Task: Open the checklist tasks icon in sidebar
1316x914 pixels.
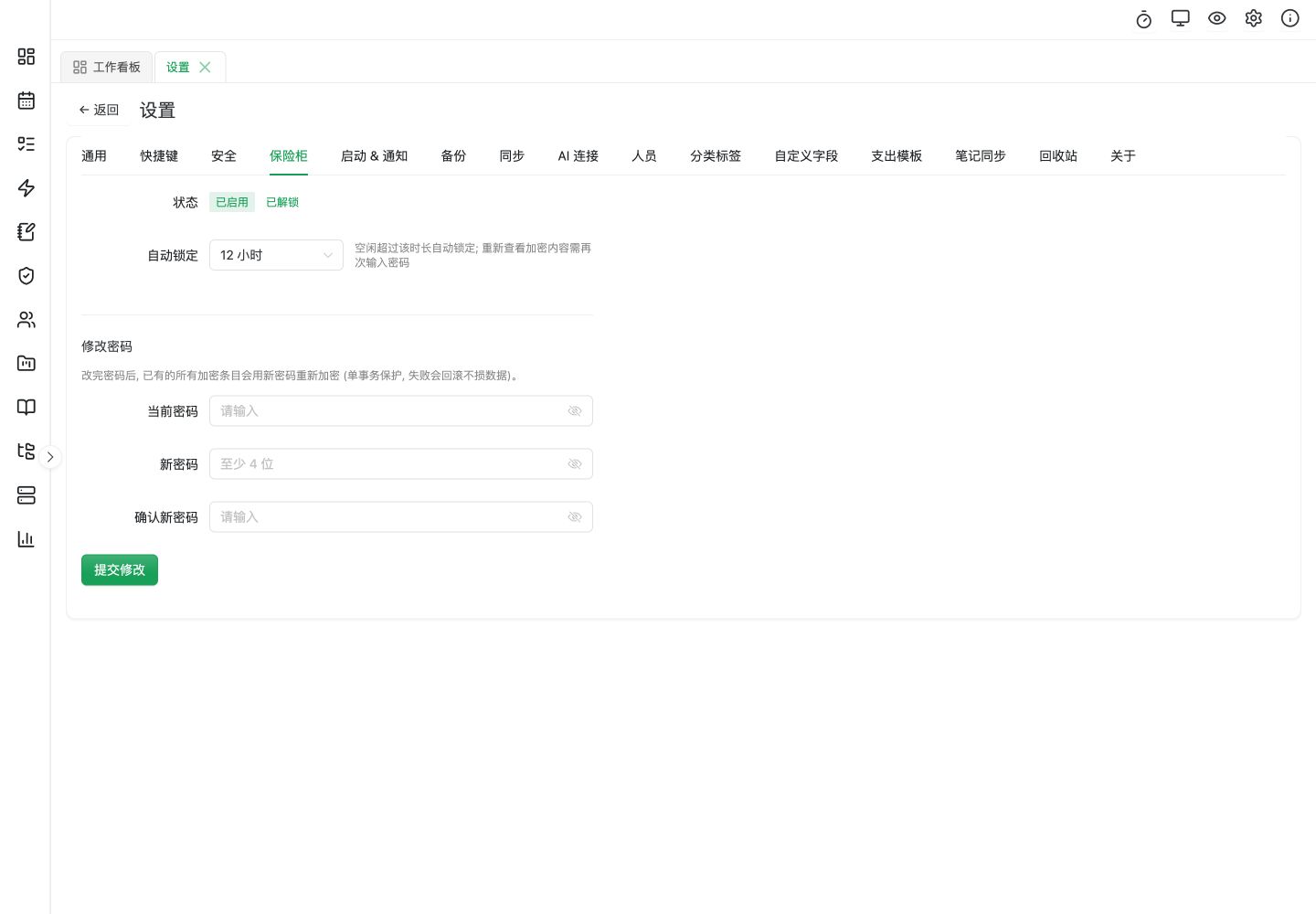Action: click(x=27, y=144)
